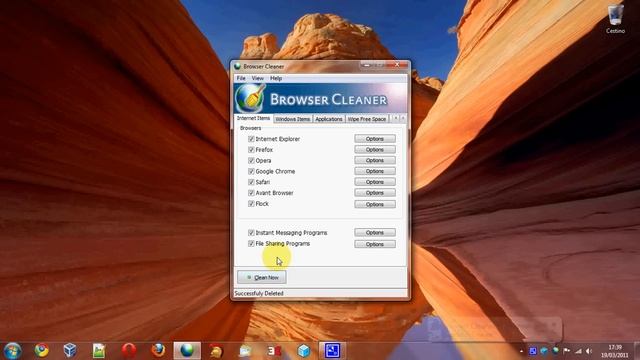Uncheck the Internet Explorer checkbox
Screen dimensions: 640x360
click(x=251, y=139)
